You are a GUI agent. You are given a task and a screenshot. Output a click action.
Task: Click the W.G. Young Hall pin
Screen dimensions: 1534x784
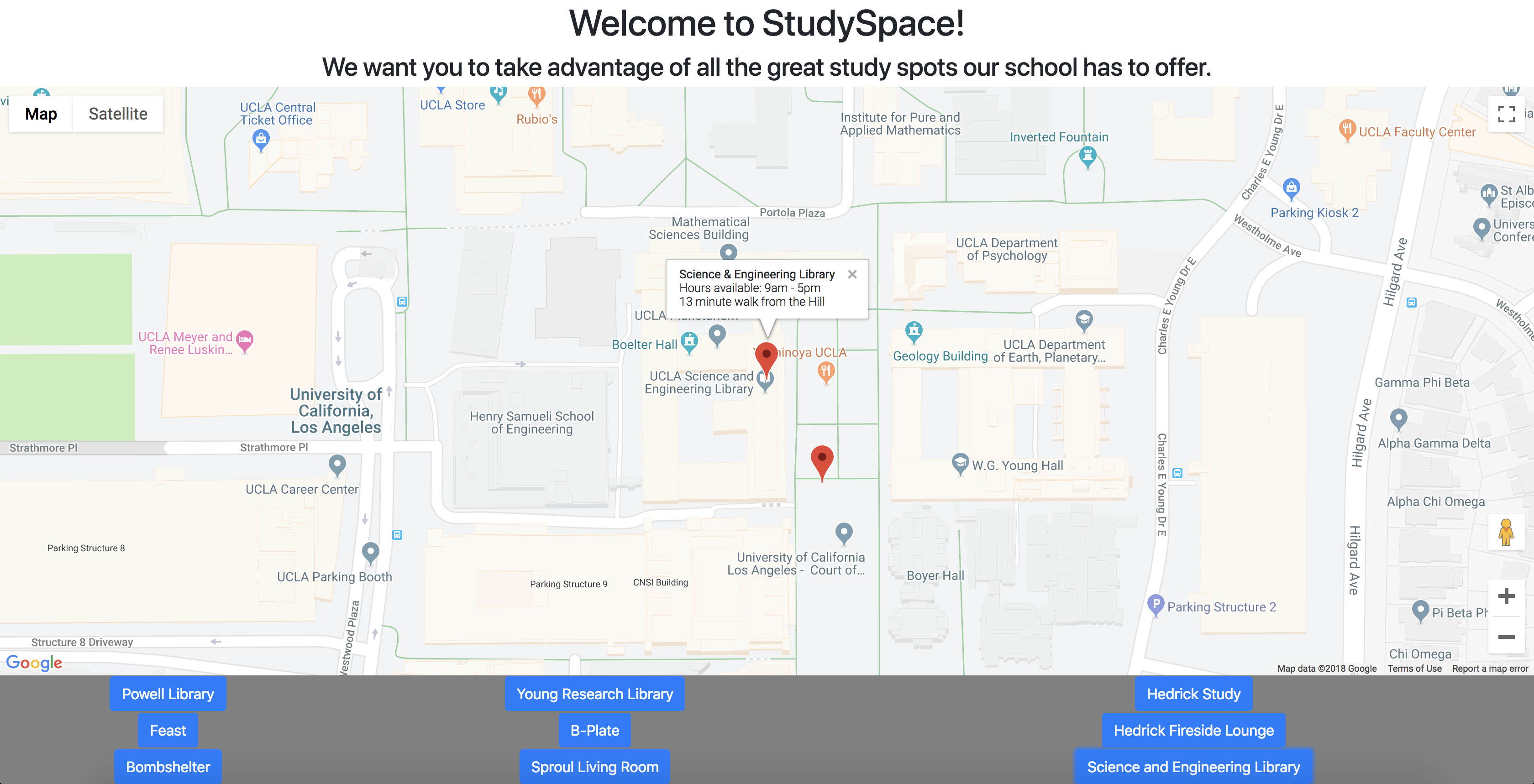pos(959,464)
